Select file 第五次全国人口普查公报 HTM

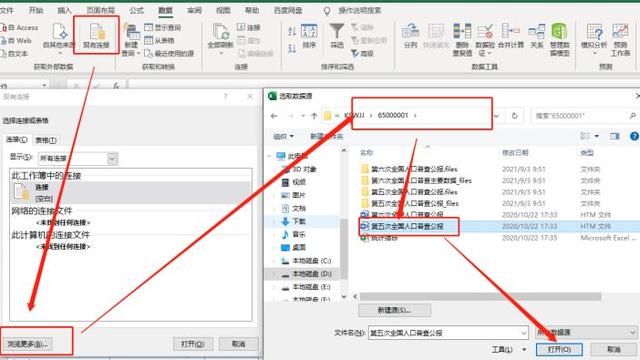(407, 226)
